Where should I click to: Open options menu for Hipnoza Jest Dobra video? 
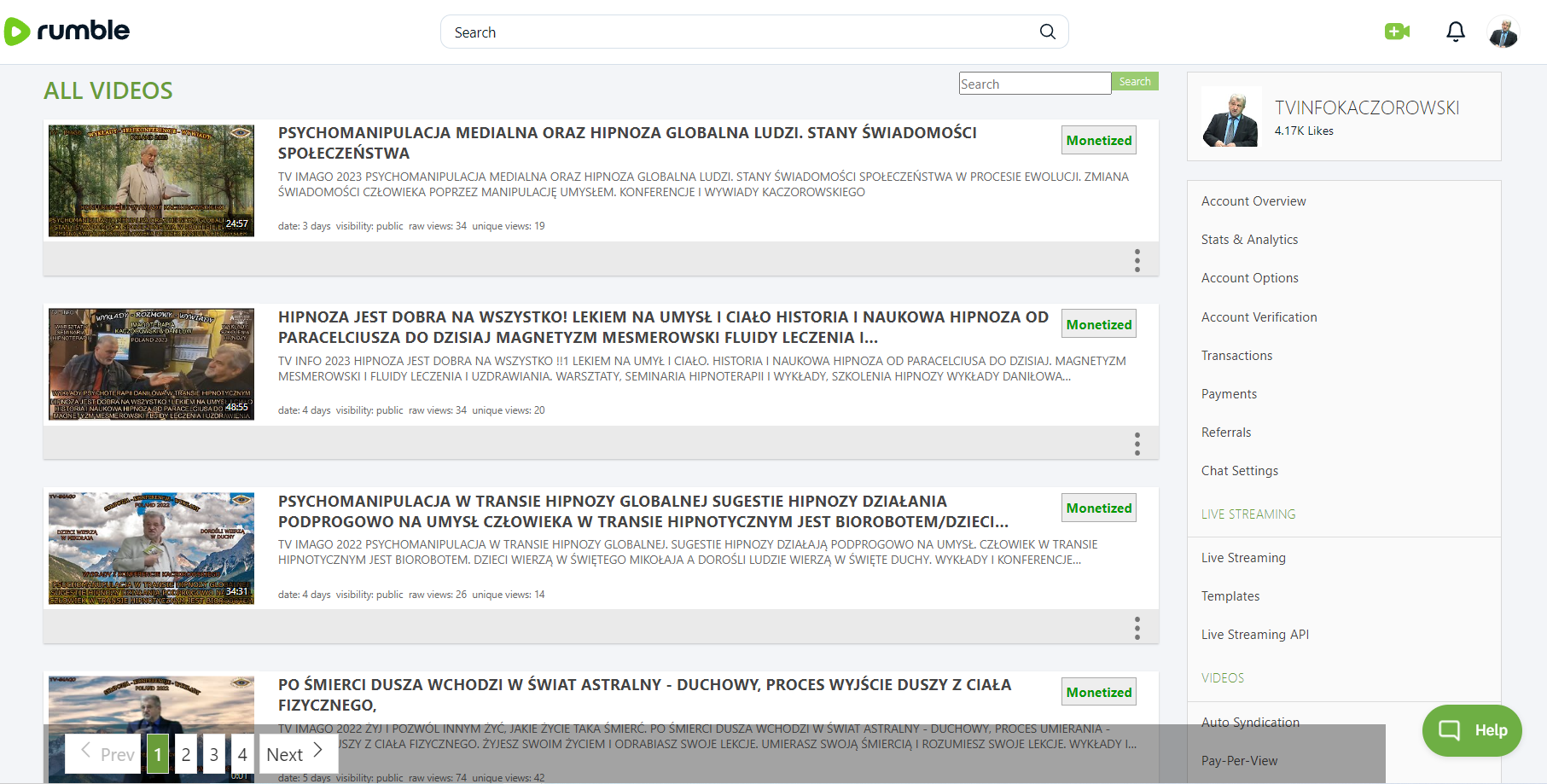click(1137, 444)
